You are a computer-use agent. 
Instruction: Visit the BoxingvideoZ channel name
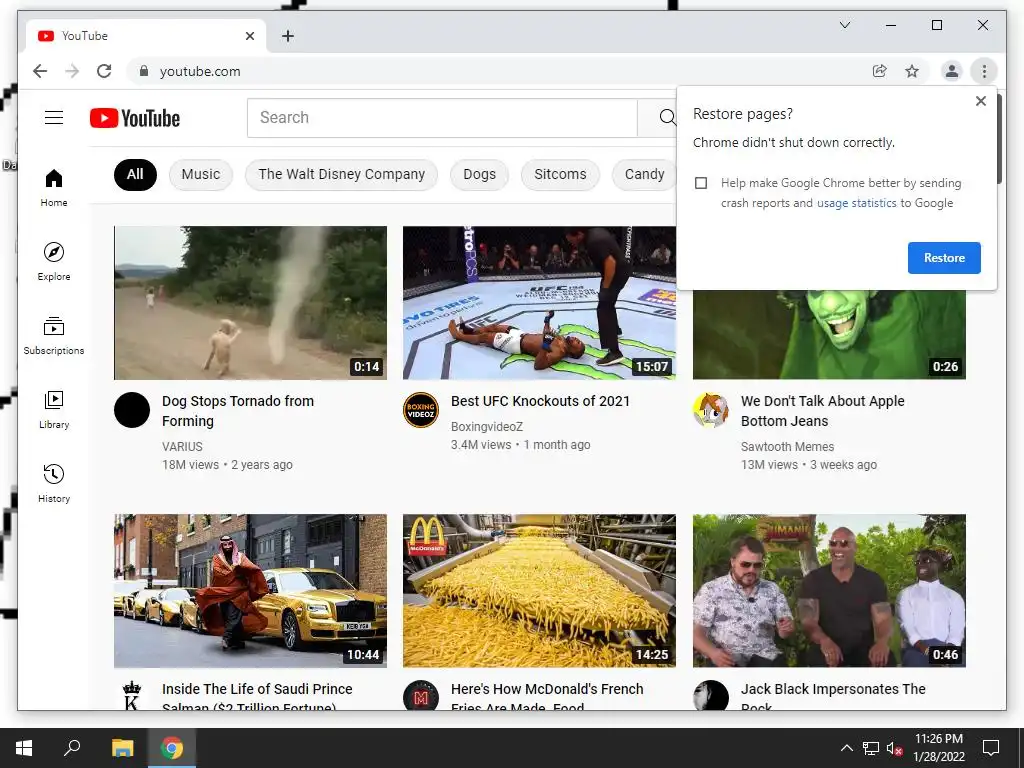[x=487, y=426]
